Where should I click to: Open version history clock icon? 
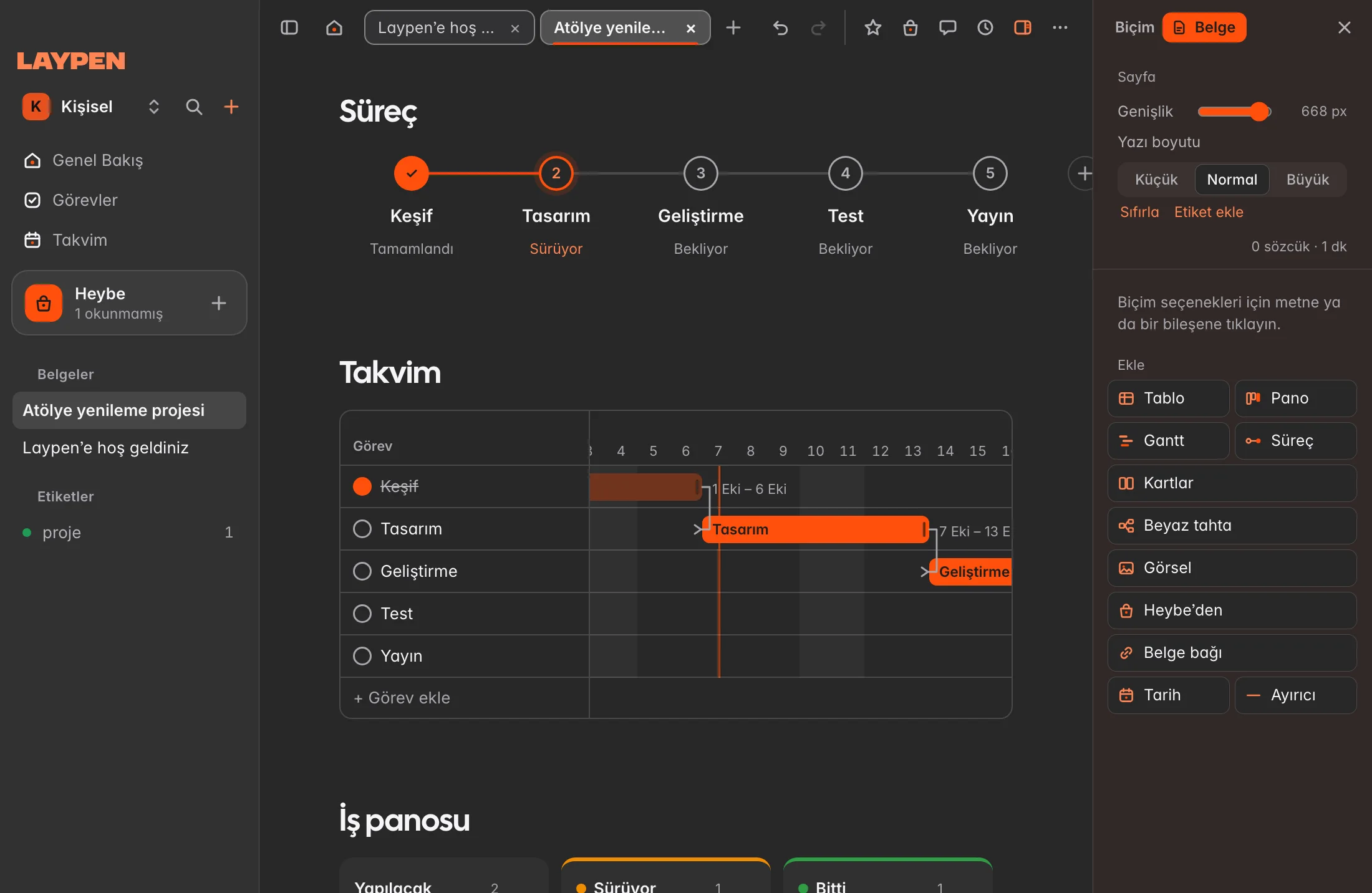(985, 27)
